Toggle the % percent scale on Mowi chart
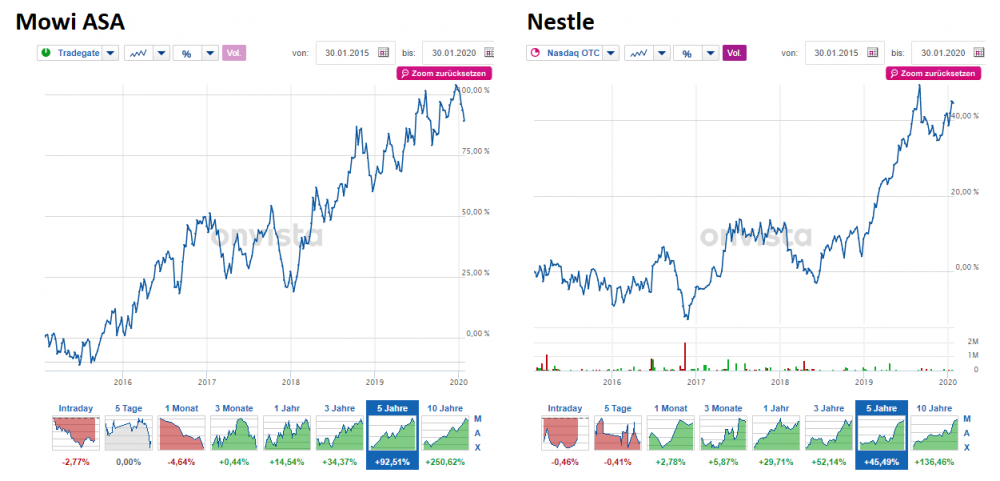 [187, 54]
